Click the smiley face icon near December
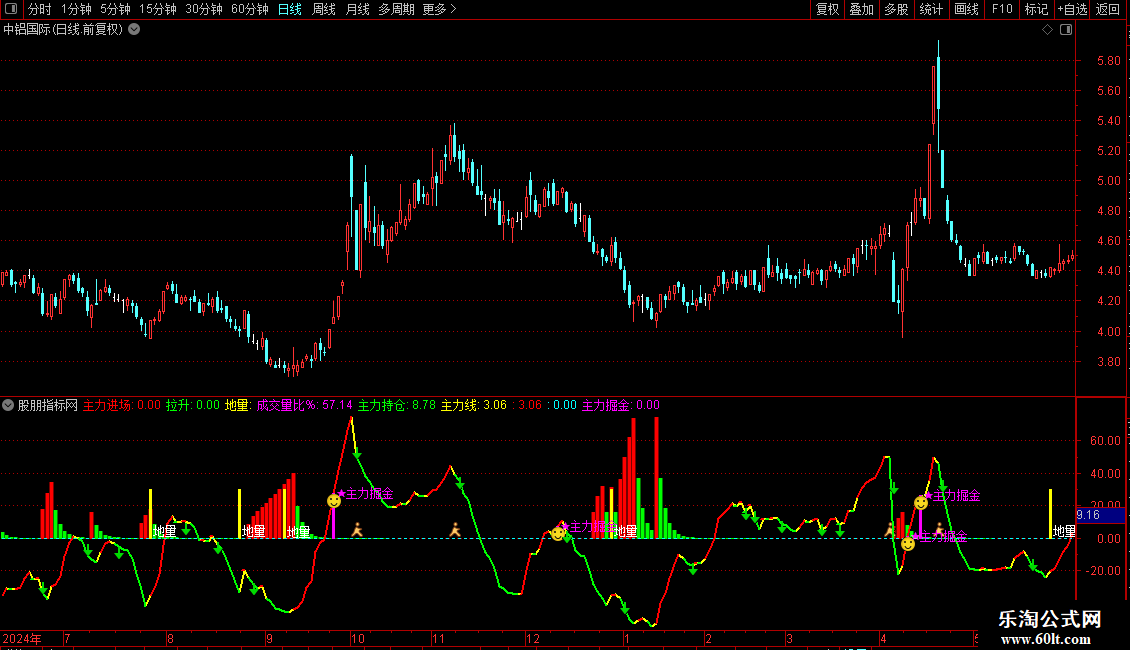The width and height of the screenshot is (1130, 650). point(558,534)
